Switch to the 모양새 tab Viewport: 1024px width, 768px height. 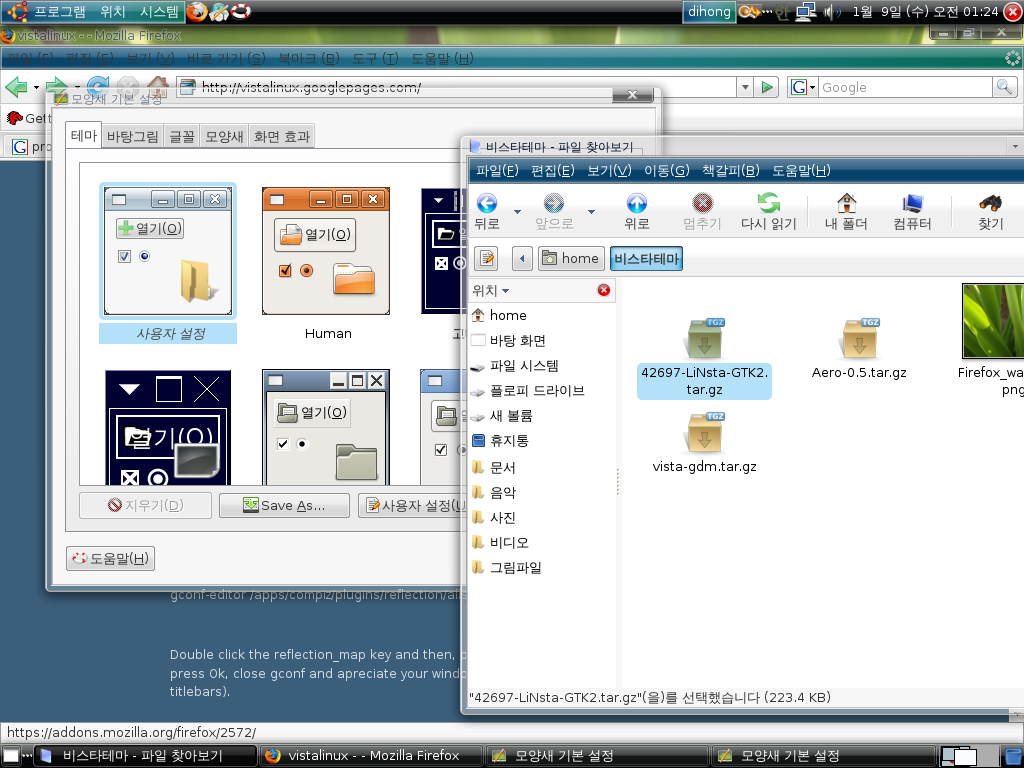[x=224, y=136]
